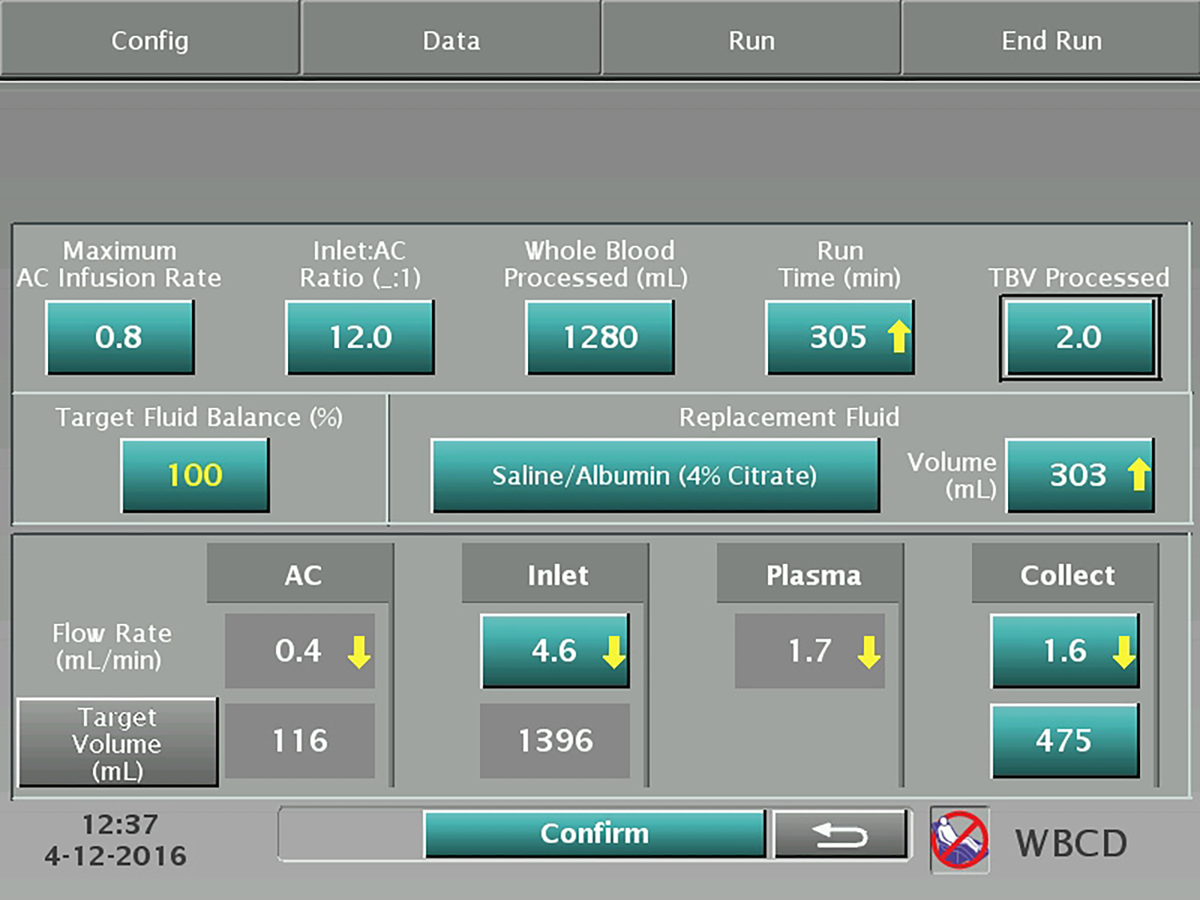Tap Whole Blood Processed value 1280

point(600,337)
